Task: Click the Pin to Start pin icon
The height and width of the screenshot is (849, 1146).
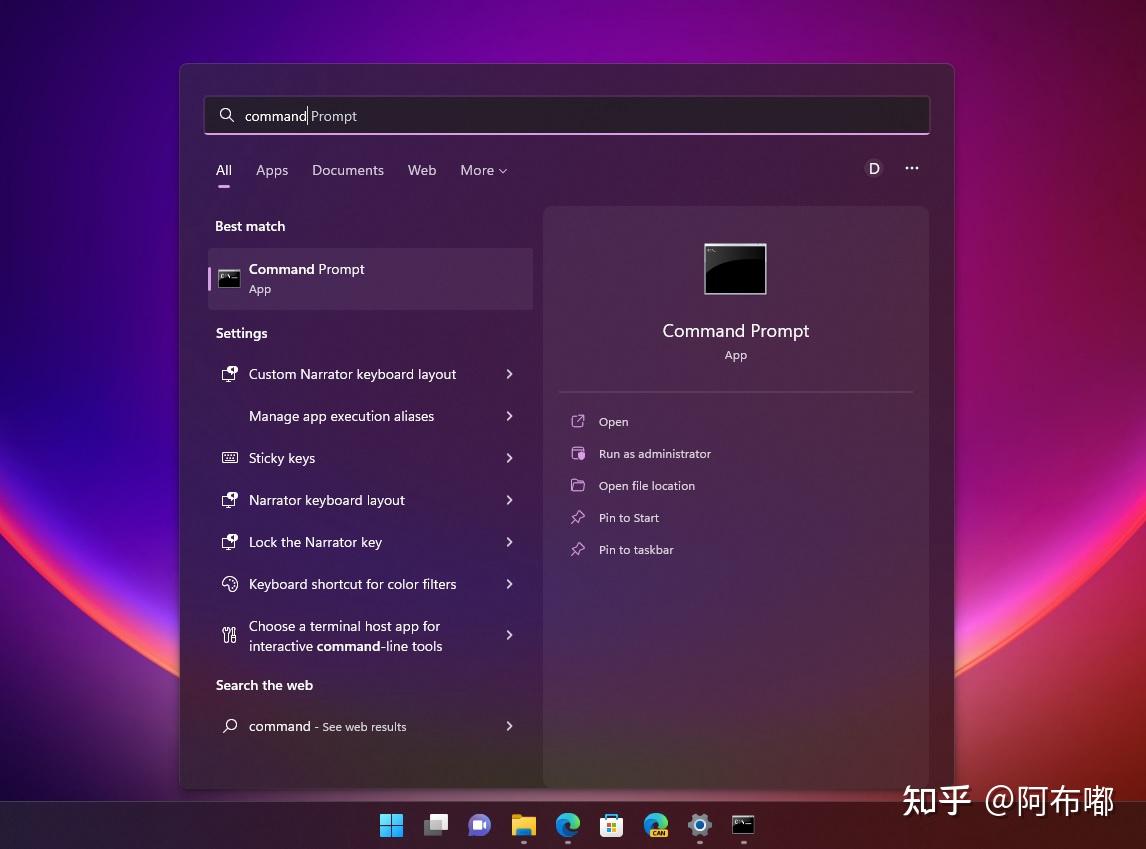Action: (x=577, y=517)
